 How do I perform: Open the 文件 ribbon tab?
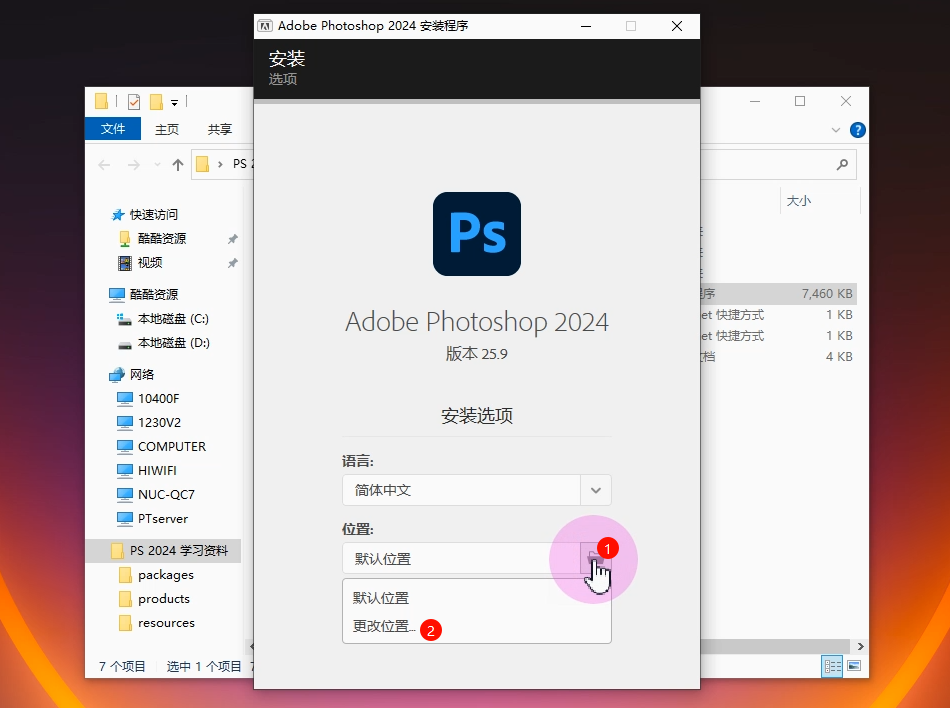[113, 129]
